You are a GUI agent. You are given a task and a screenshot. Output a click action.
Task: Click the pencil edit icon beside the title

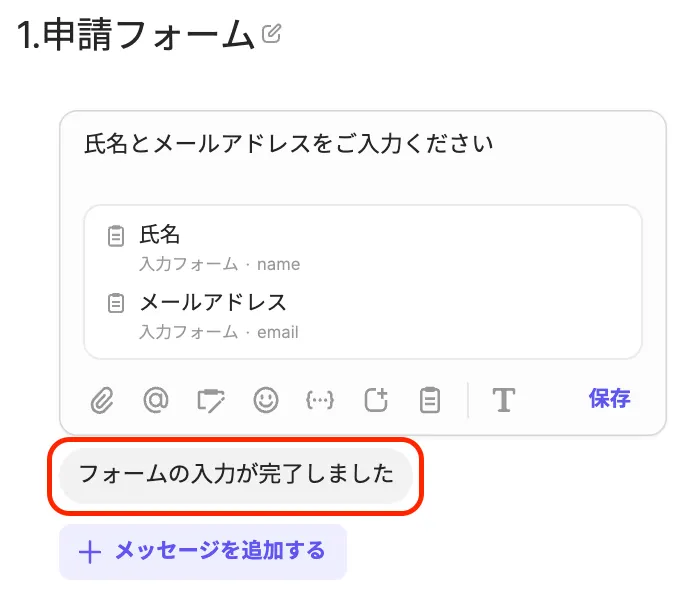coord(271,34)
